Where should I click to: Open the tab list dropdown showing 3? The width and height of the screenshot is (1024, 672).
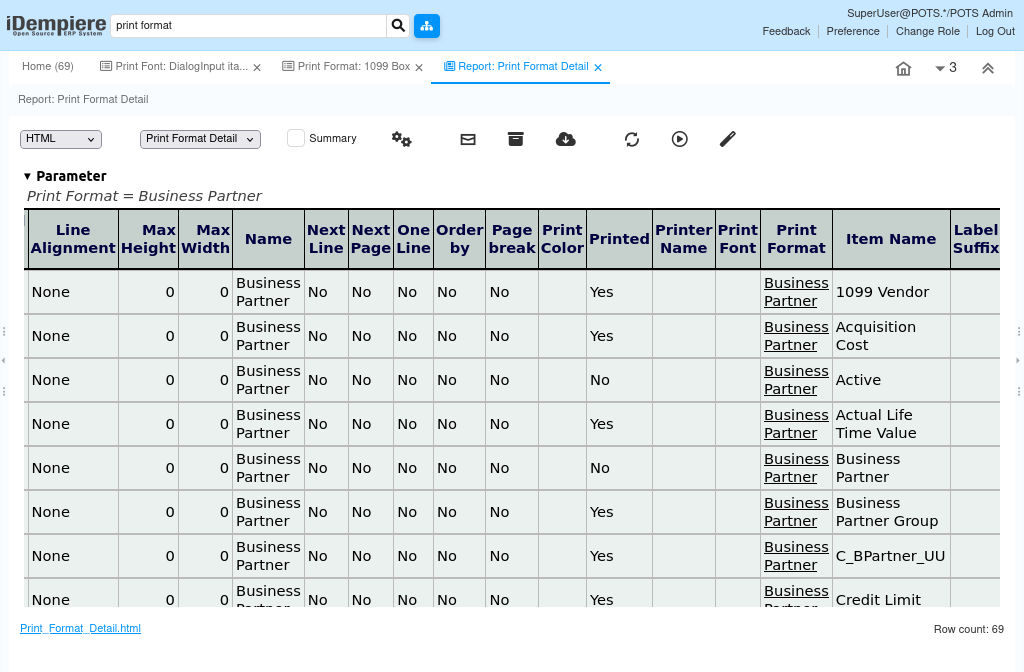tap(946, 68)
